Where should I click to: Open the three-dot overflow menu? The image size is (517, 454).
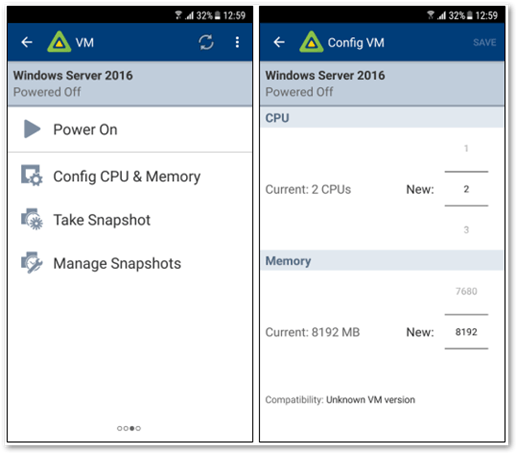pos(237,42)
